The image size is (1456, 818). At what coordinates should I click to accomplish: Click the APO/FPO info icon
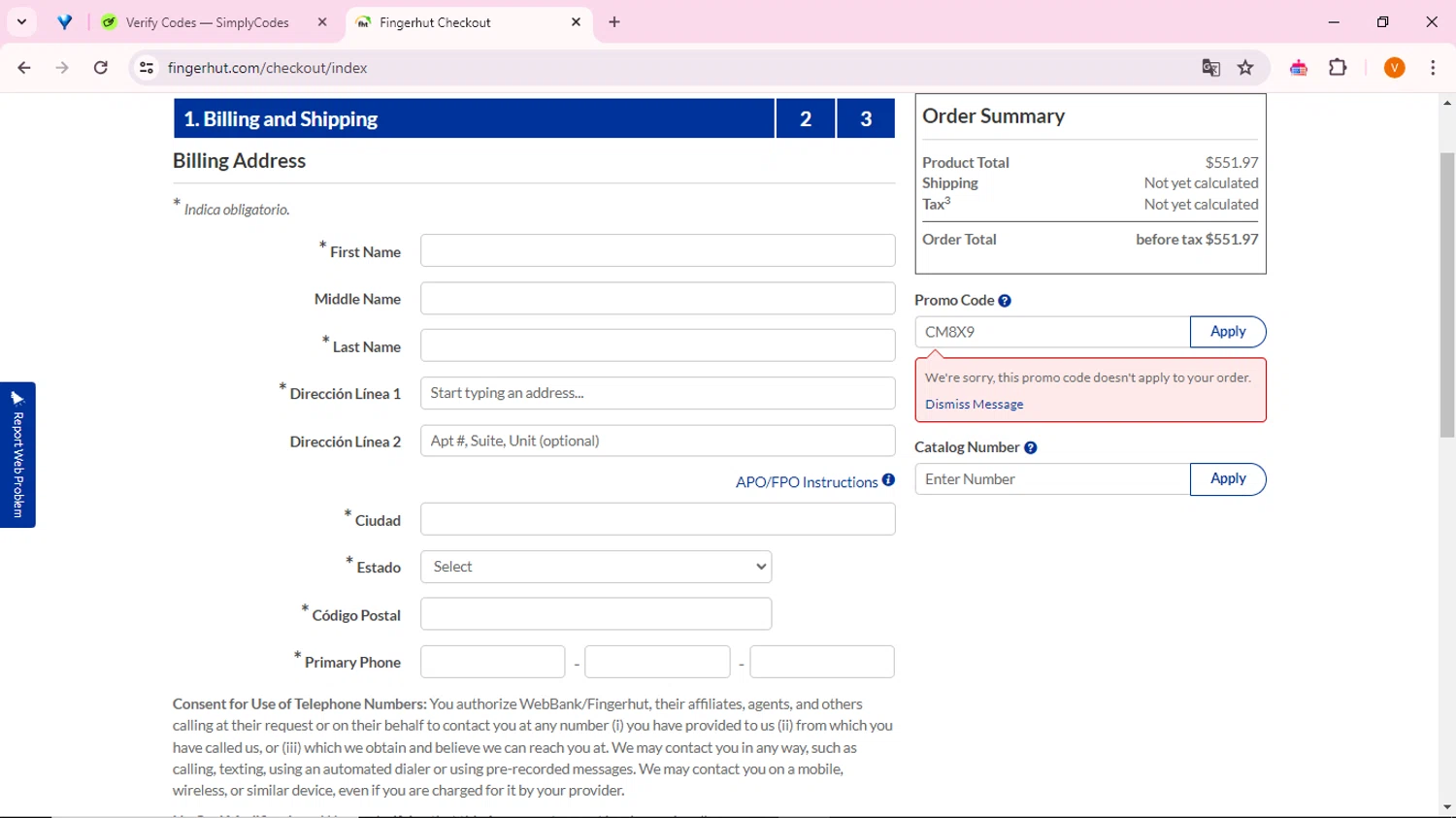pyautogui.click(x=888, y=480)
